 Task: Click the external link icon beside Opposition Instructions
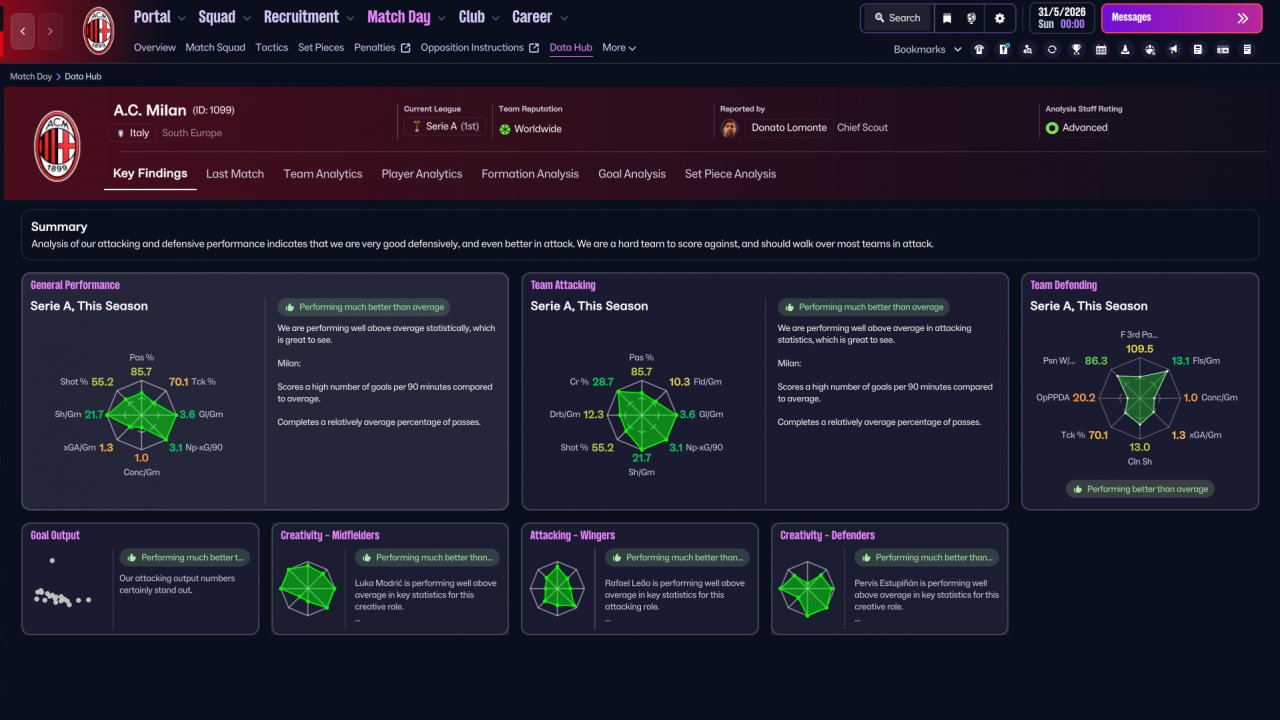tap(534, 48)
